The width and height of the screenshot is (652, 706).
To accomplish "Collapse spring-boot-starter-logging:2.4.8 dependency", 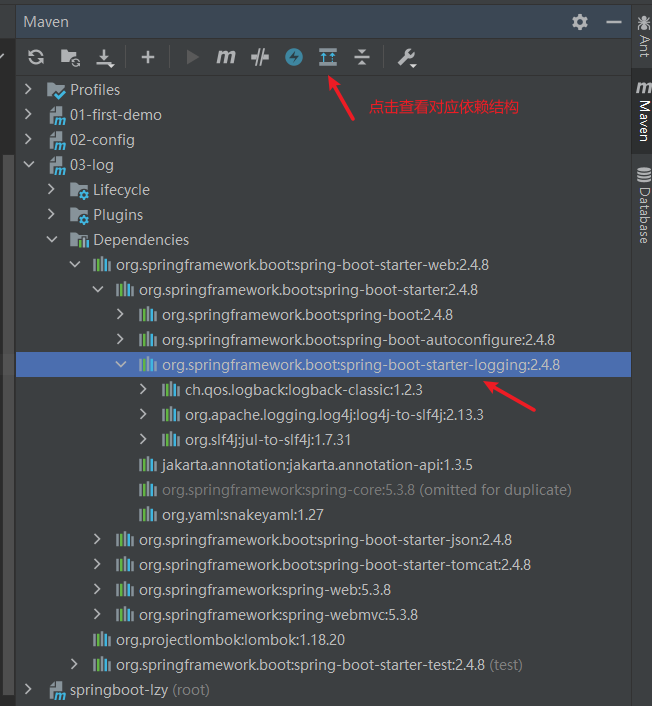I will click(x=121, y=364).
